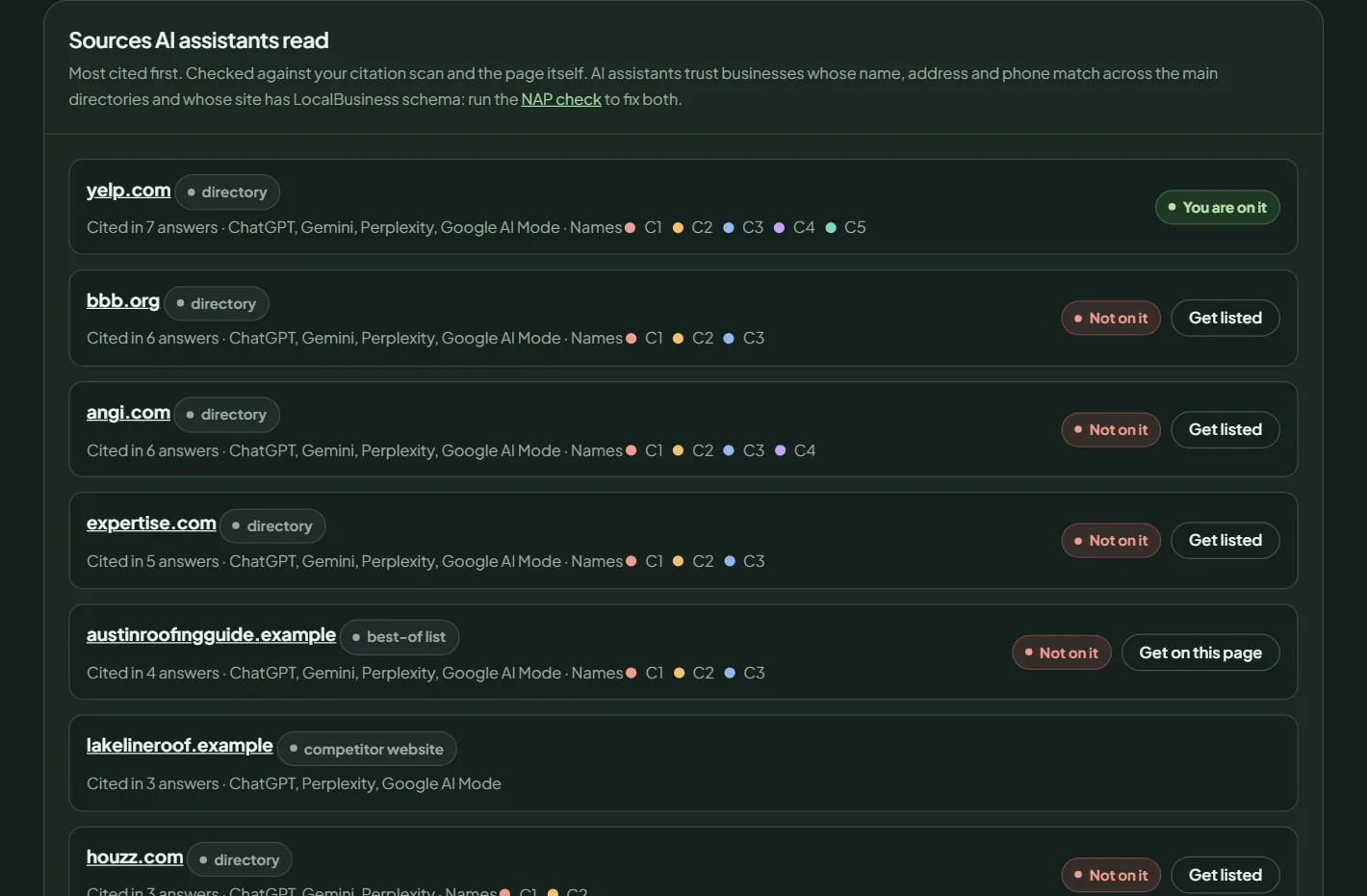Click the best-of list tag
The image size is (1367, 896).
pyautogui.click(x=400, y=637)
